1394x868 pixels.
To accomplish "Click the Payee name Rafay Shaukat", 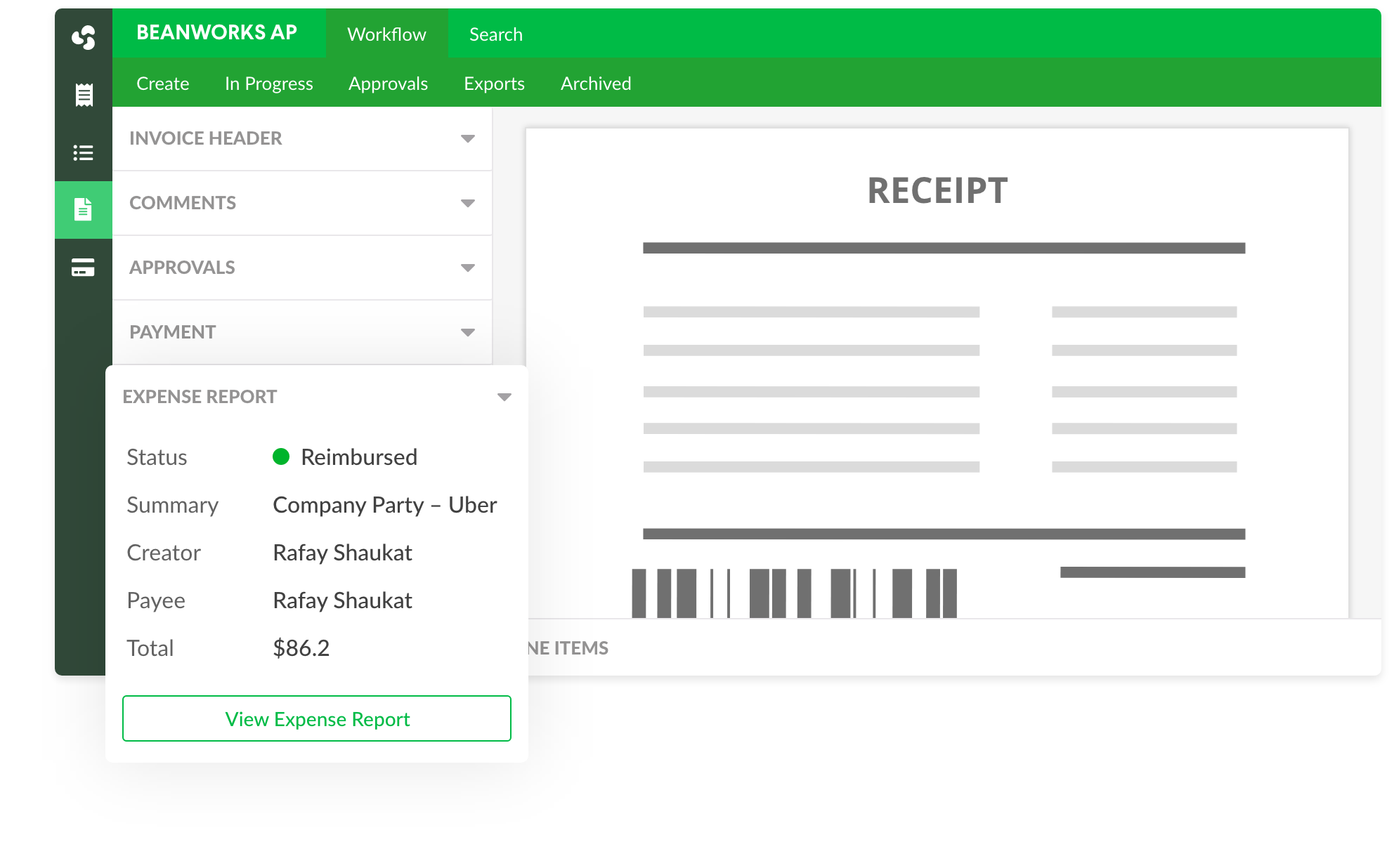I will coord(343,600).
